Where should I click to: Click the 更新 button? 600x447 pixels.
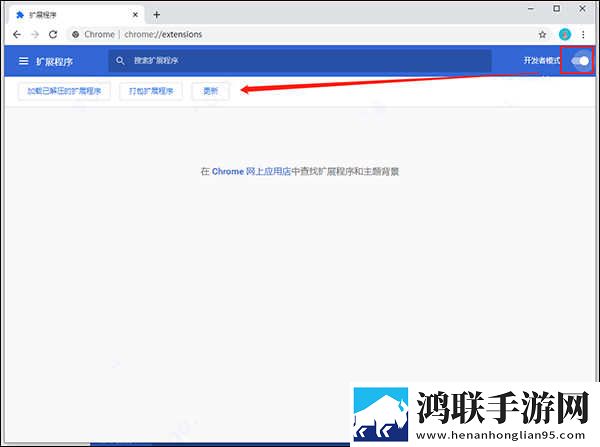point(210,91)
